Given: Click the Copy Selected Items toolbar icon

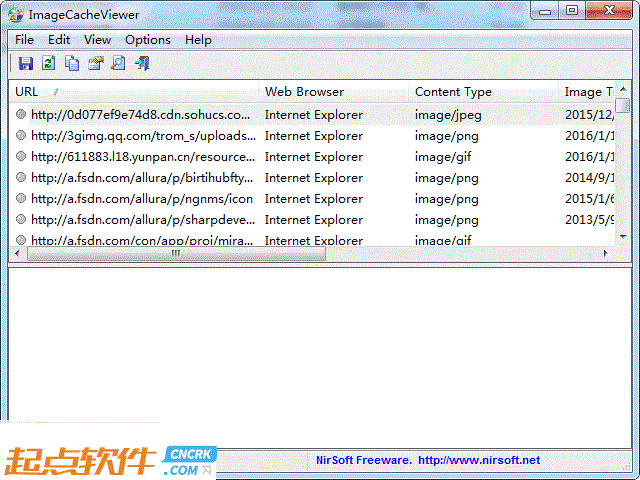Looking at the screenshot, I should coord(72,63).
